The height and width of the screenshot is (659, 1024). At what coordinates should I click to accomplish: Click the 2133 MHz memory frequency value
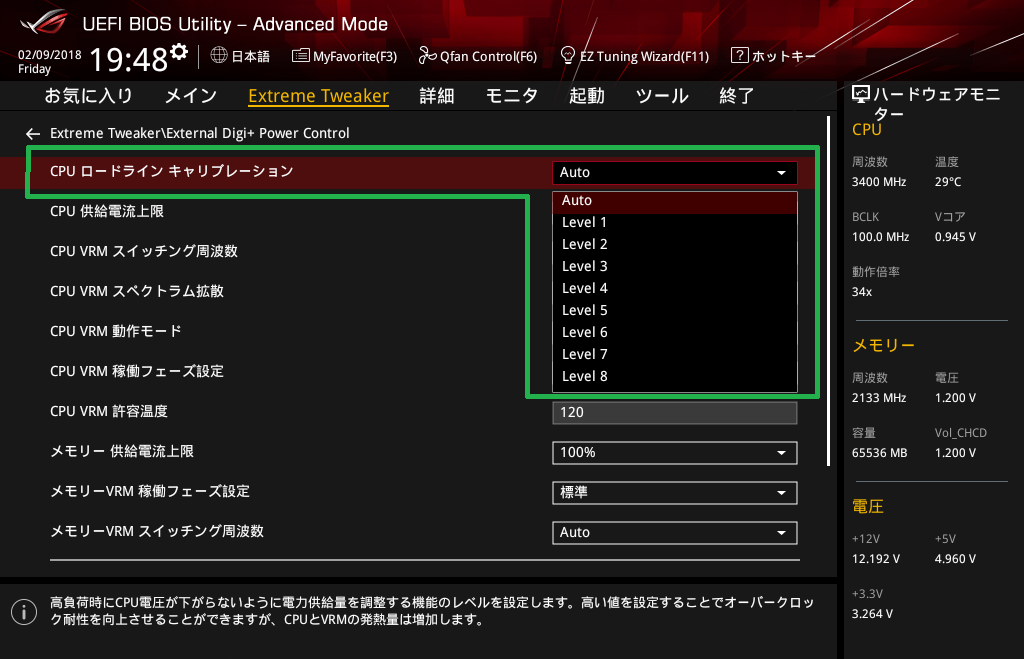click(x=879, y=398)
